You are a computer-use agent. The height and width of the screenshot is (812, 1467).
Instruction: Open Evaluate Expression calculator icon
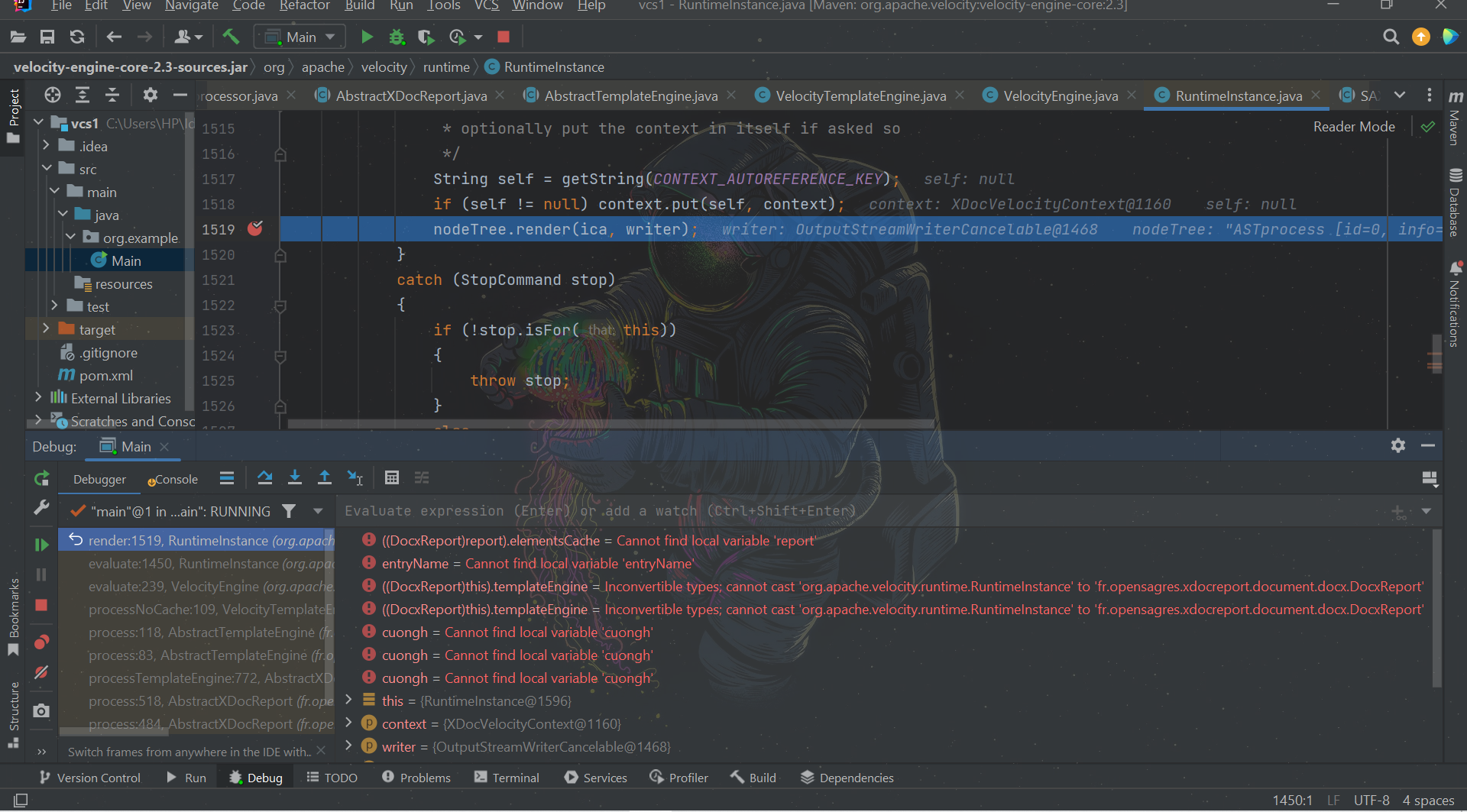point(392,478)
